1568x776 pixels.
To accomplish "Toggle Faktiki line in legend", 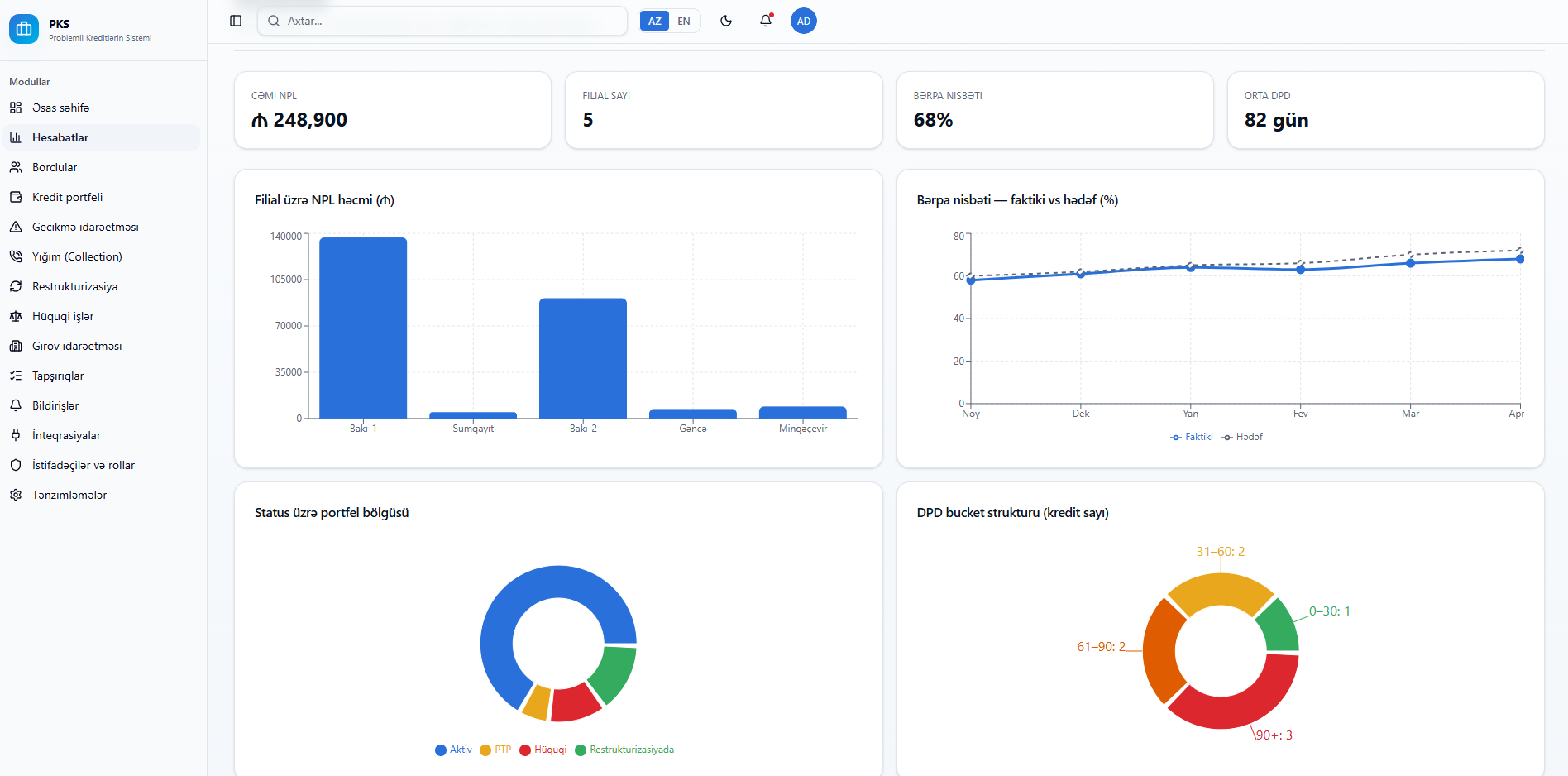I will point(1192,437).
